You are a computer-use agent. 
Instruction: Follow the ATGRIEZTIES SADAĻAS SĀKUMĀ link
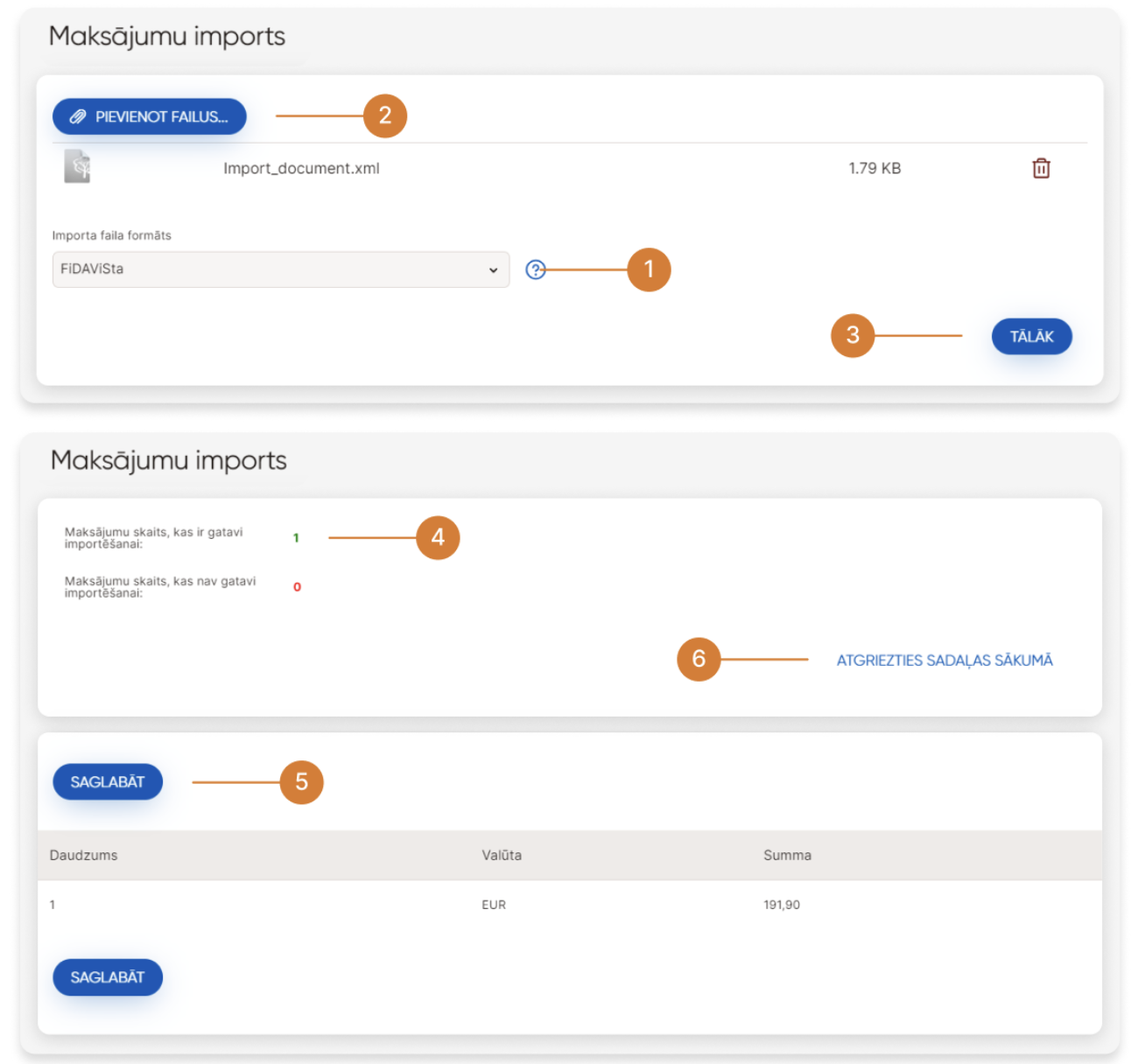pos(944,661)
